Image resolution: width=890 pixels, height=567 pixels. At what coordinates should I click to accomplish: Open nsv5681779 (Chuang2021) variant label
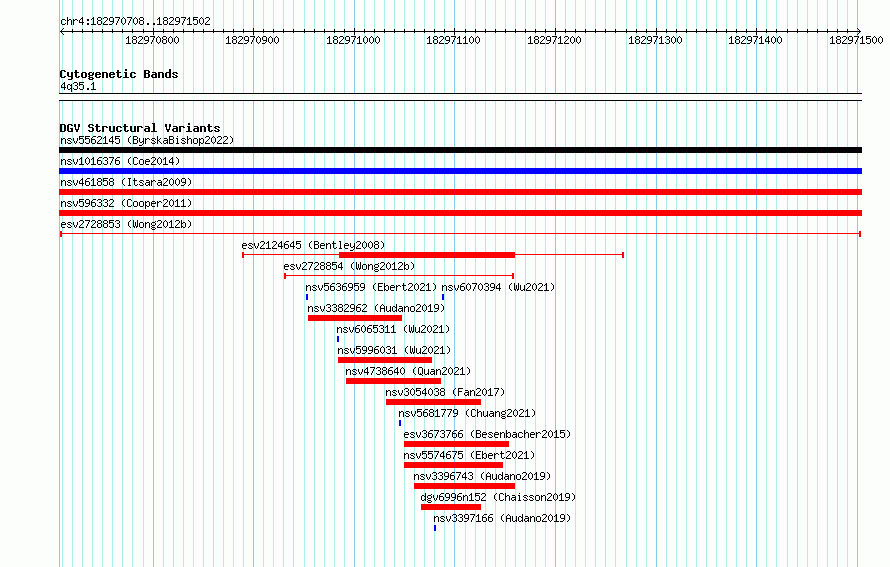coord(467,413)
